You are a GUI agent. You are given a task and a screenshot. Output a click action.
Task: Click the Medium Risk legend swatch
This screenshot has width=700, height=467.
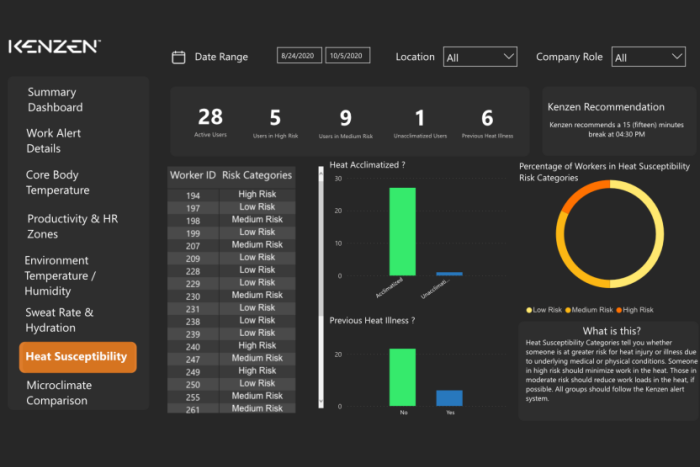point(568,310)
